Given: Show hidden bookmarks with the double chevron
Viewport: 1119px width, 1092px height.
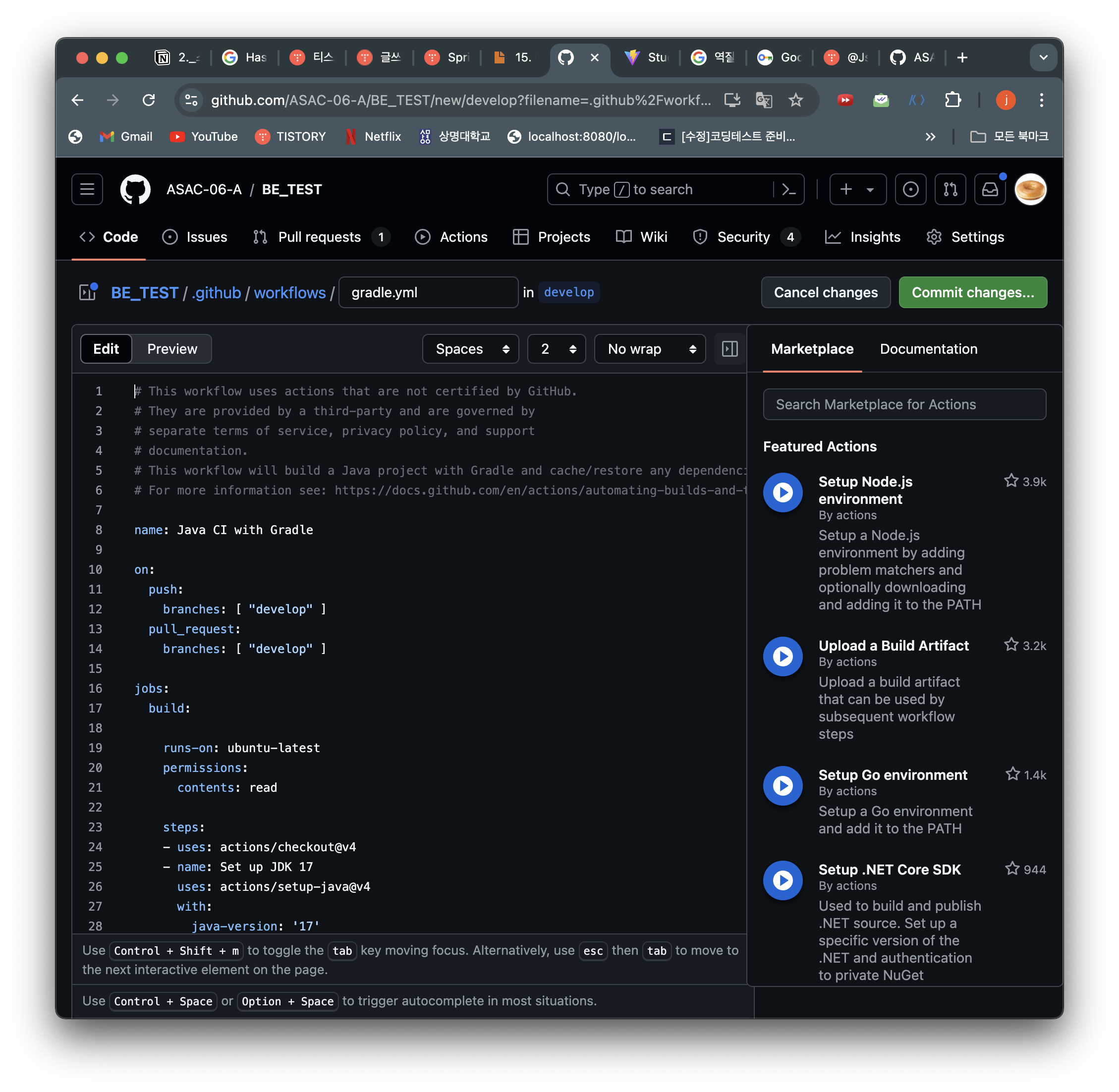Looking at the screenshot, I should pos(930,137).
